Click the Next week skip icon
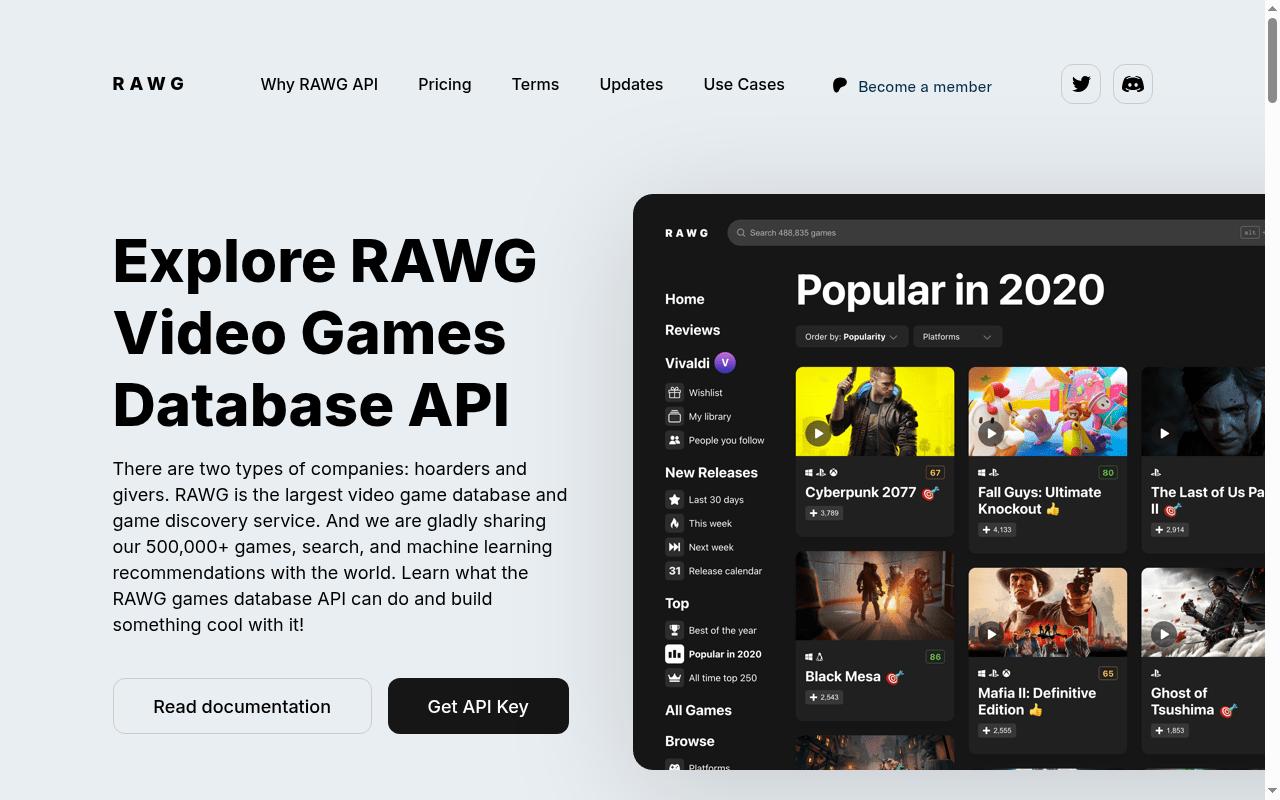This screenshot has width=1280, height=800. 674,547
